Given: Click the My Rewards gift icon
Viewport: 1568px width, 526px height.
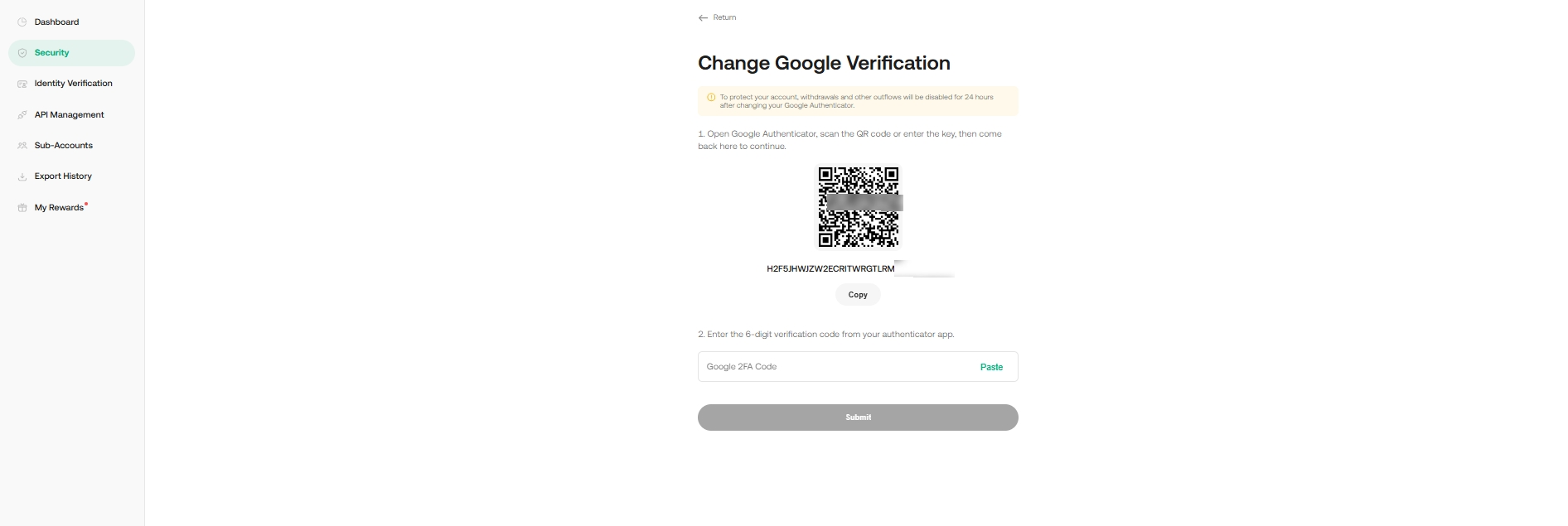Looking at the screenshot, I should pos(22,208).
